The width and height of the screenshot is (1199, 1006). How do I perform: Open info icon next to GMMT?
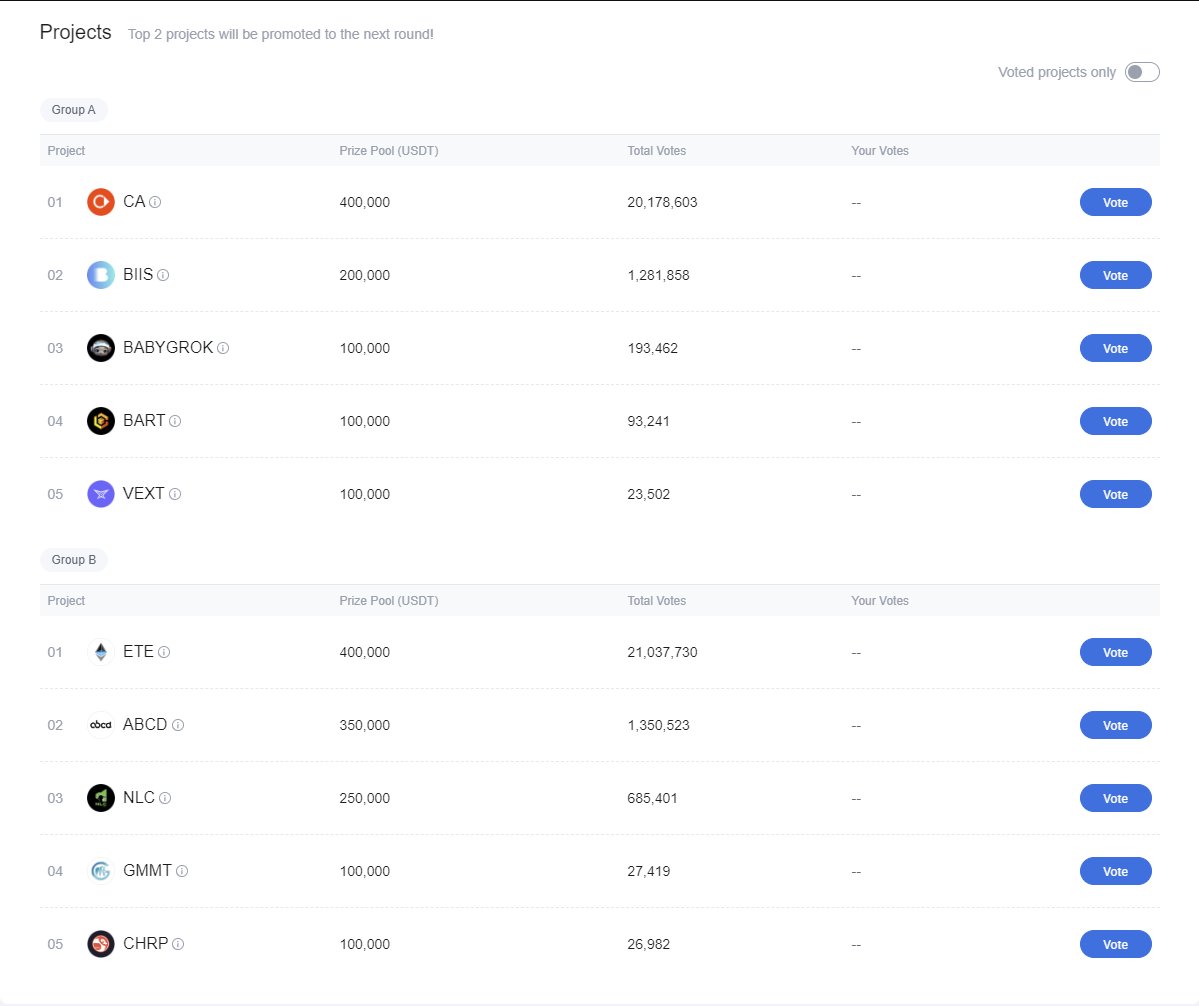pos(182,871)
